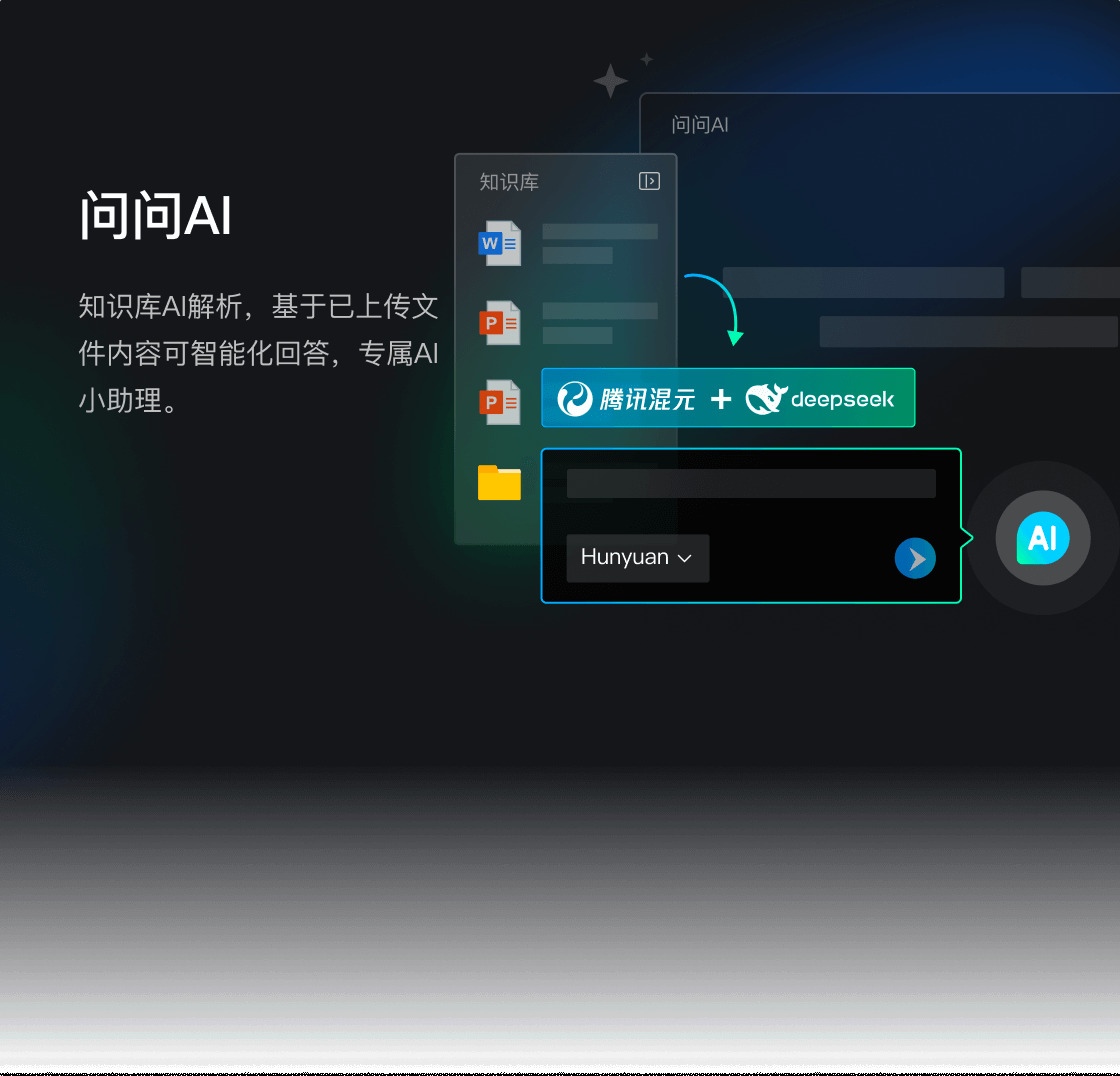
Task: Focus the question input field above Hunyuan
Action: pyautogui.click(x=751, y=484)
